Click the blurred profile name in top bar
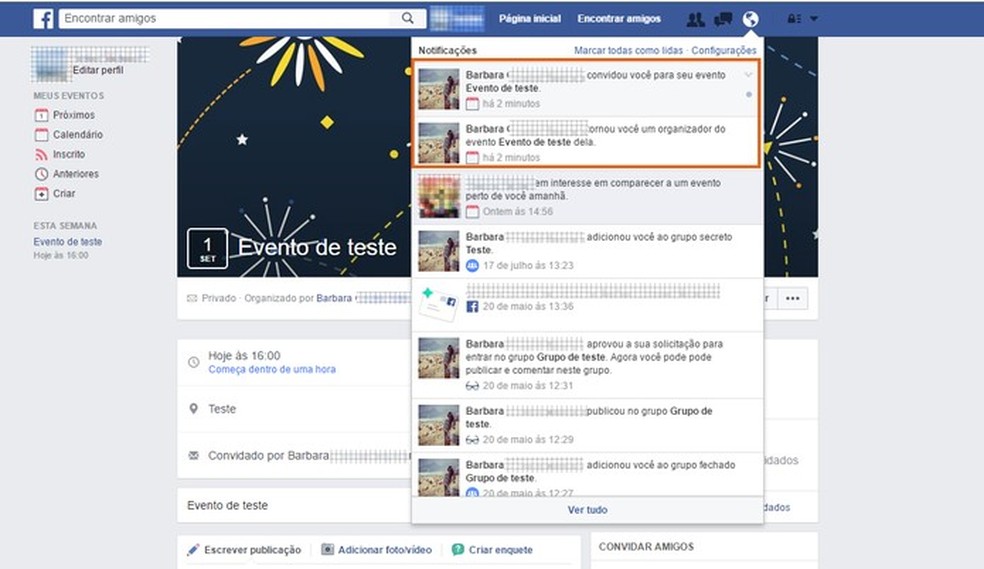 coord(457,19)
